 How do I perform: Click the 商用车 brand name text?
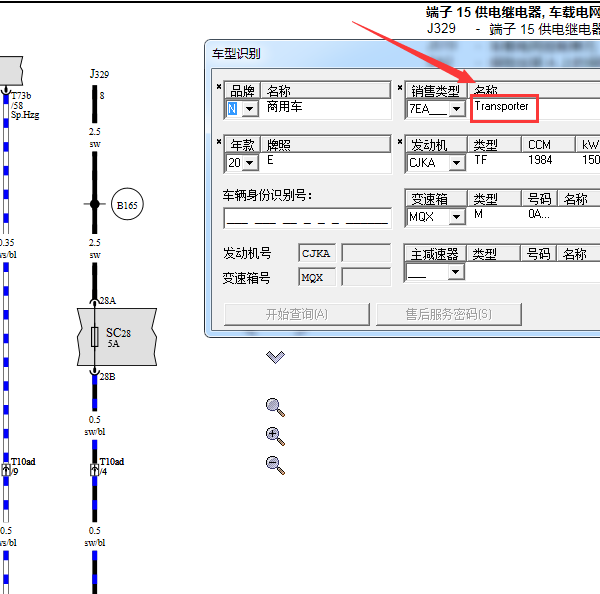click(284, 106)
